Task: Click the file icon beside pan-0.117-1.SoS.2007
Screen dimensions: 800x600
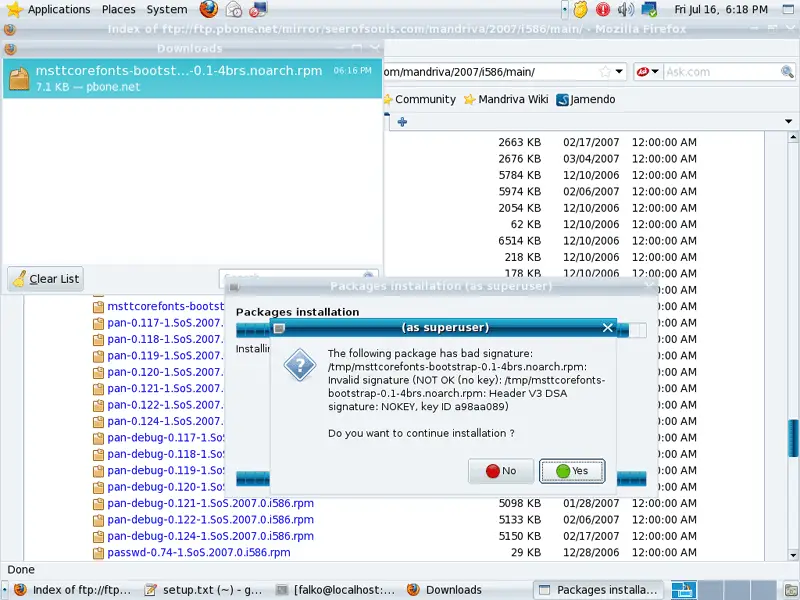Action: tap(98, 323)
